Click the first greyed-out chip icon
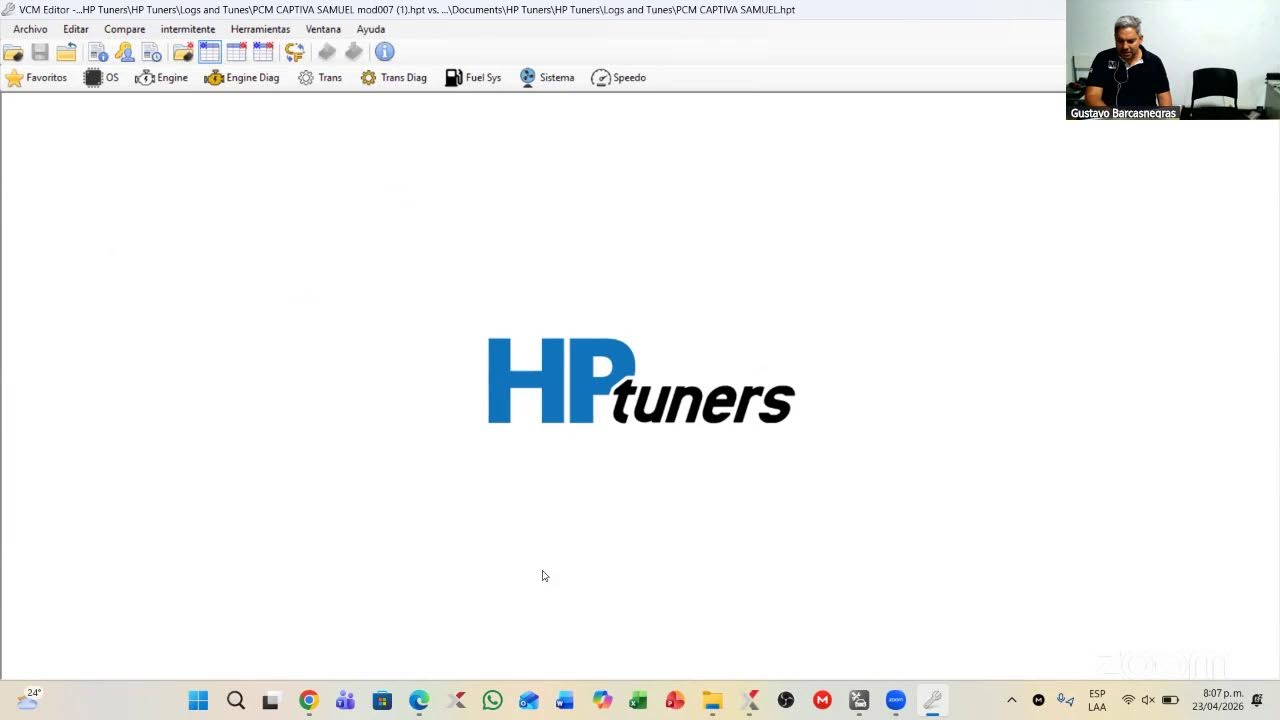Image resolution: width=1280 pixels, height=720 pixels. click(327, 52)
